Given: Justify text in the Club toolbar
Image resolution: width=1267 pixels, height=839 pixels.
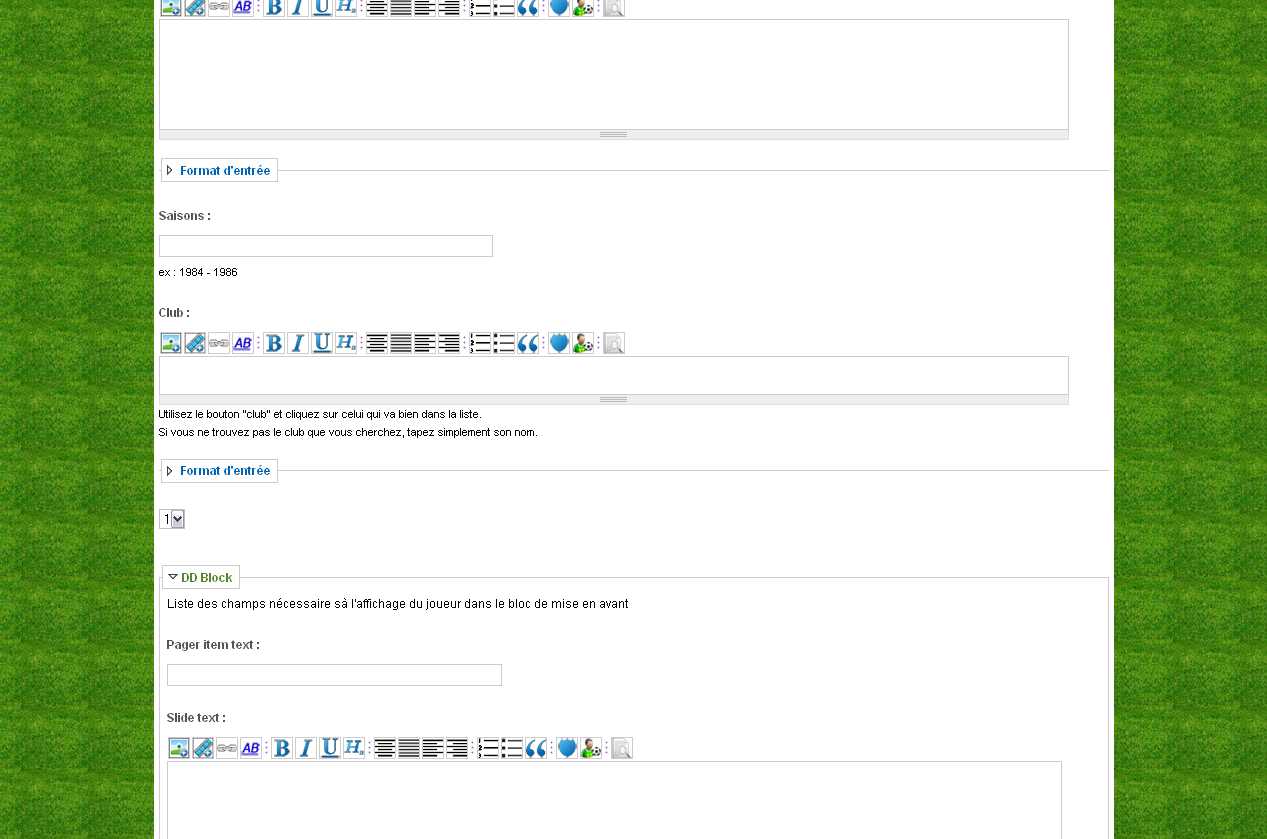Looking at the screenshot, I should tap(401, 343).
